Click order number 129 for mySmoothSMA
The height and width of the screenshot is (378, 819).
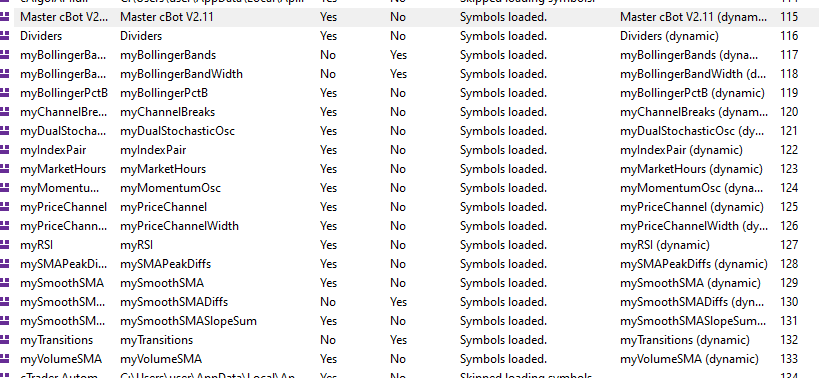pyautogui.click(x=789, y=284)
